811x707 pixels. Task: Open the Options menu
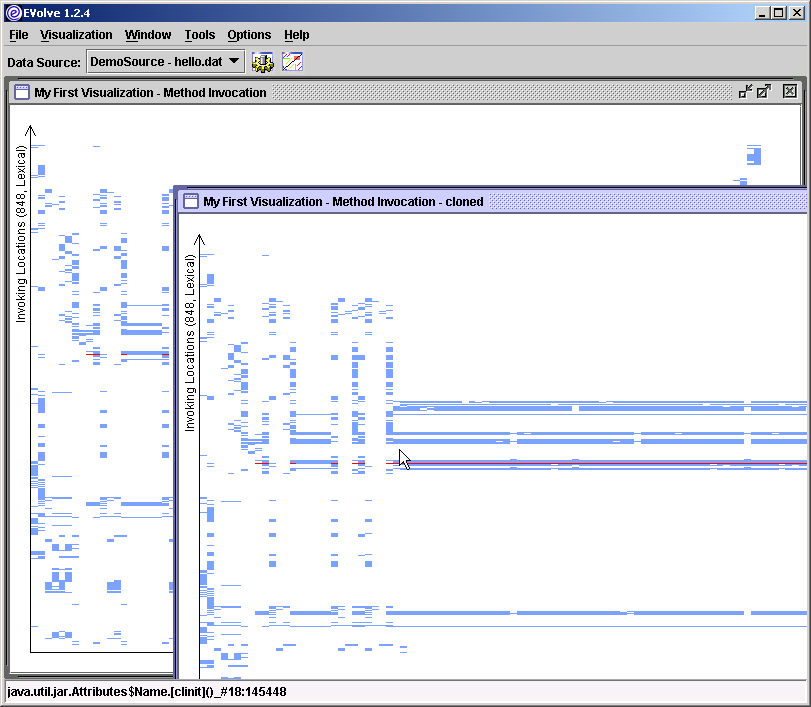click(249, 35)
